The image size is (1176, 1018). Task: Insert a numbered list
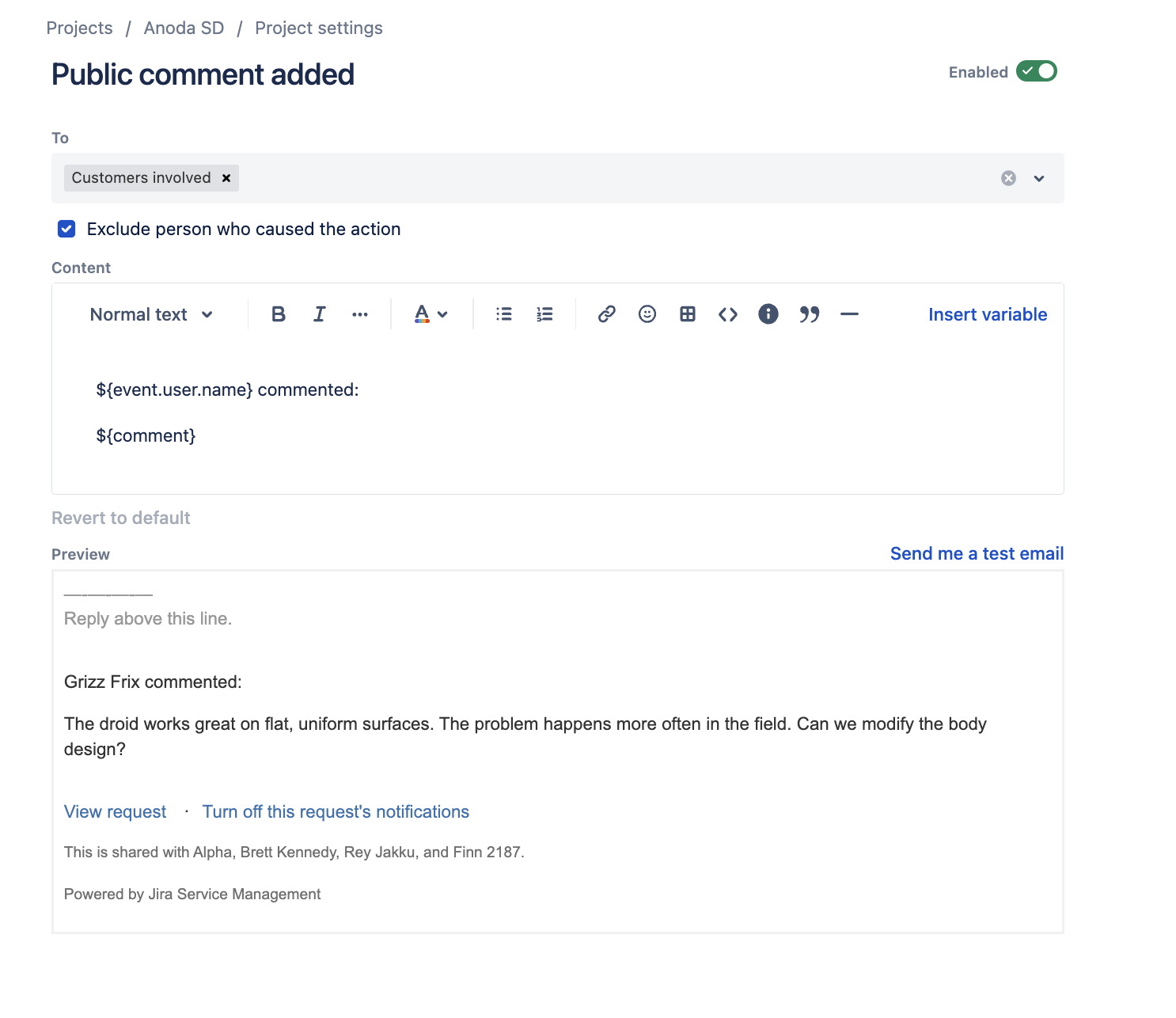pyautogui.click(x=544, y=314)
